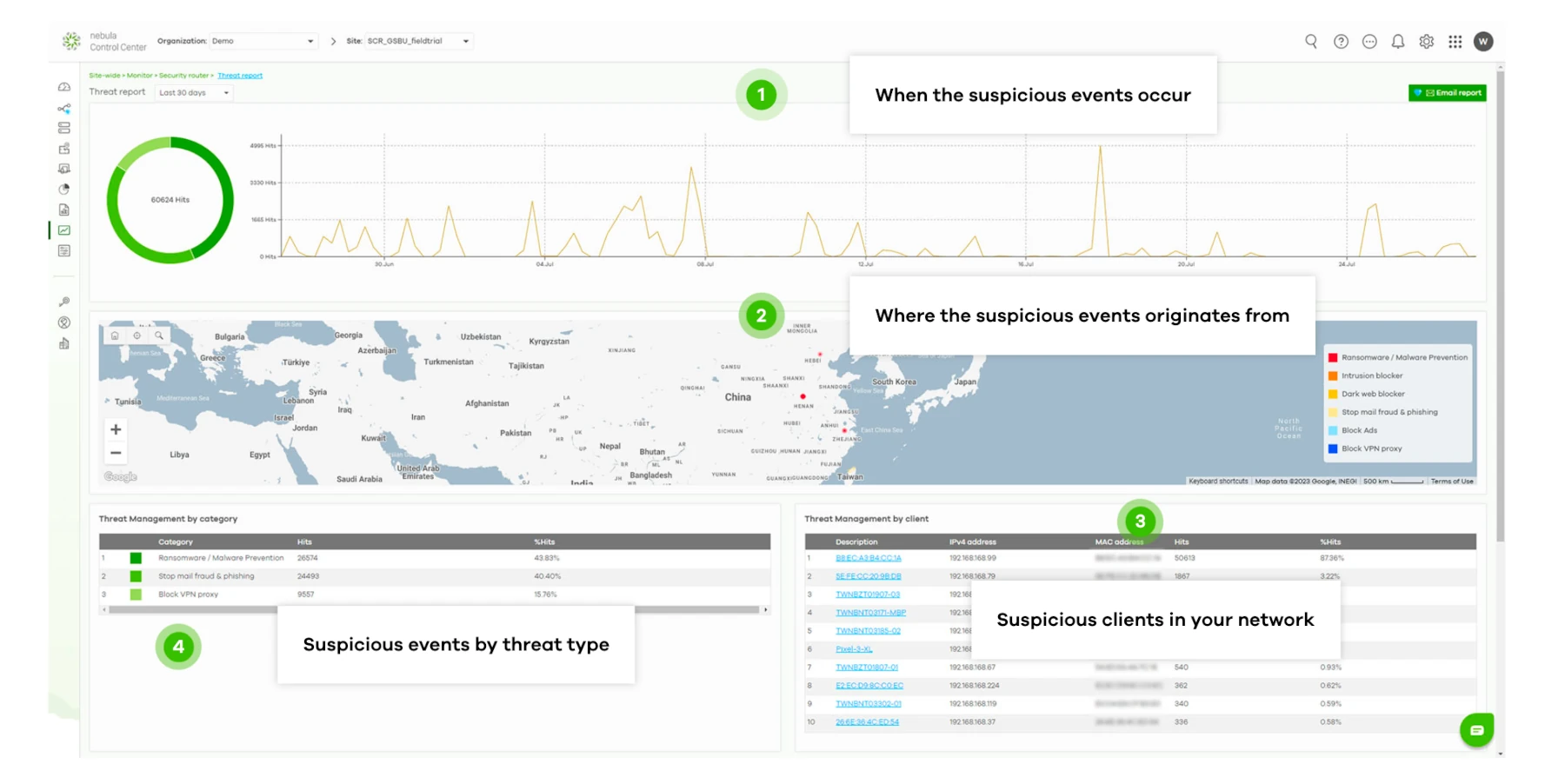Open the TWNBZT01807-01 client link
1565x784 pixels.
tap(867, 668)
